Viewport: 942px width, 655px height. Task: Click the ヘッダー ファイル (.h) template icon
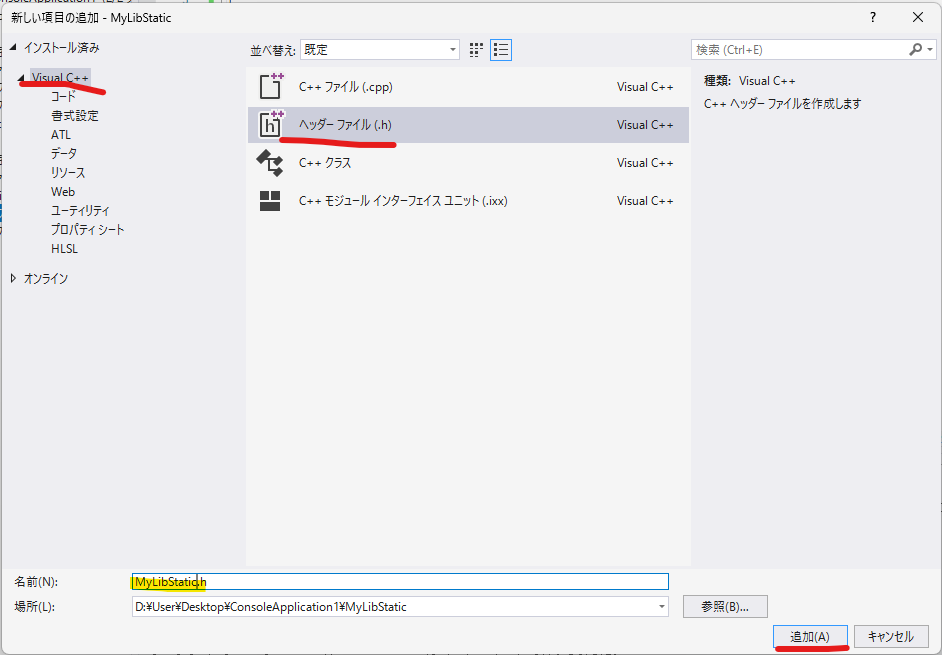[x=270, y=125]
